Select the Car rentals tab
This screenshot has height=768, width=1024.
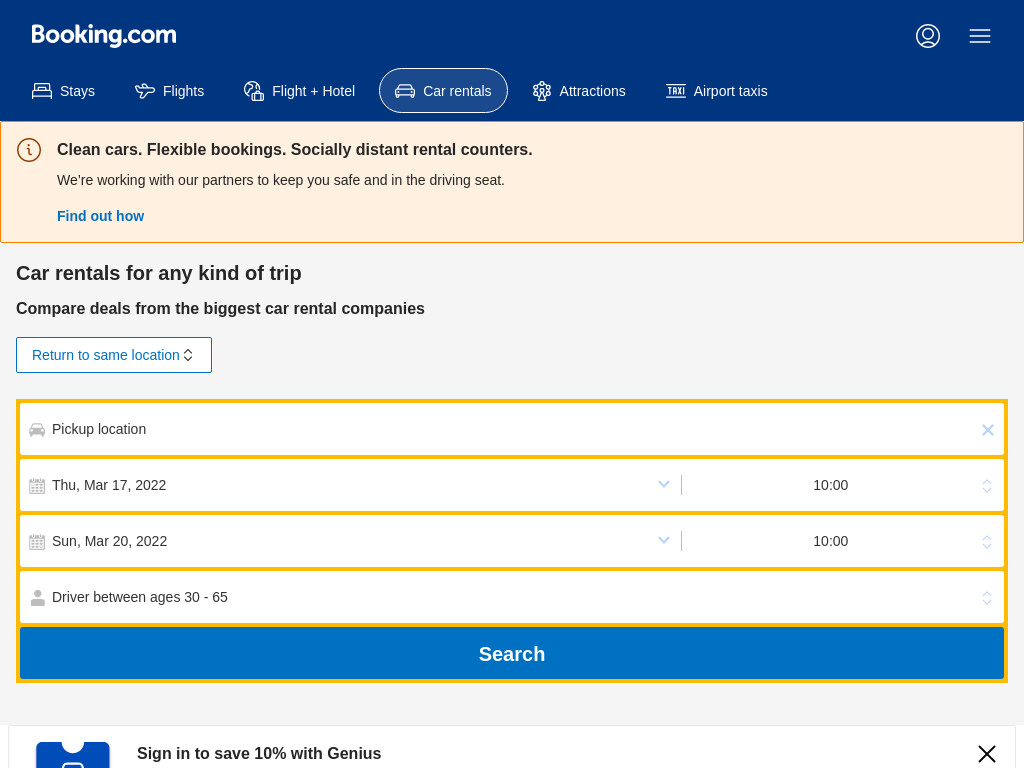[x=443, y=91]
